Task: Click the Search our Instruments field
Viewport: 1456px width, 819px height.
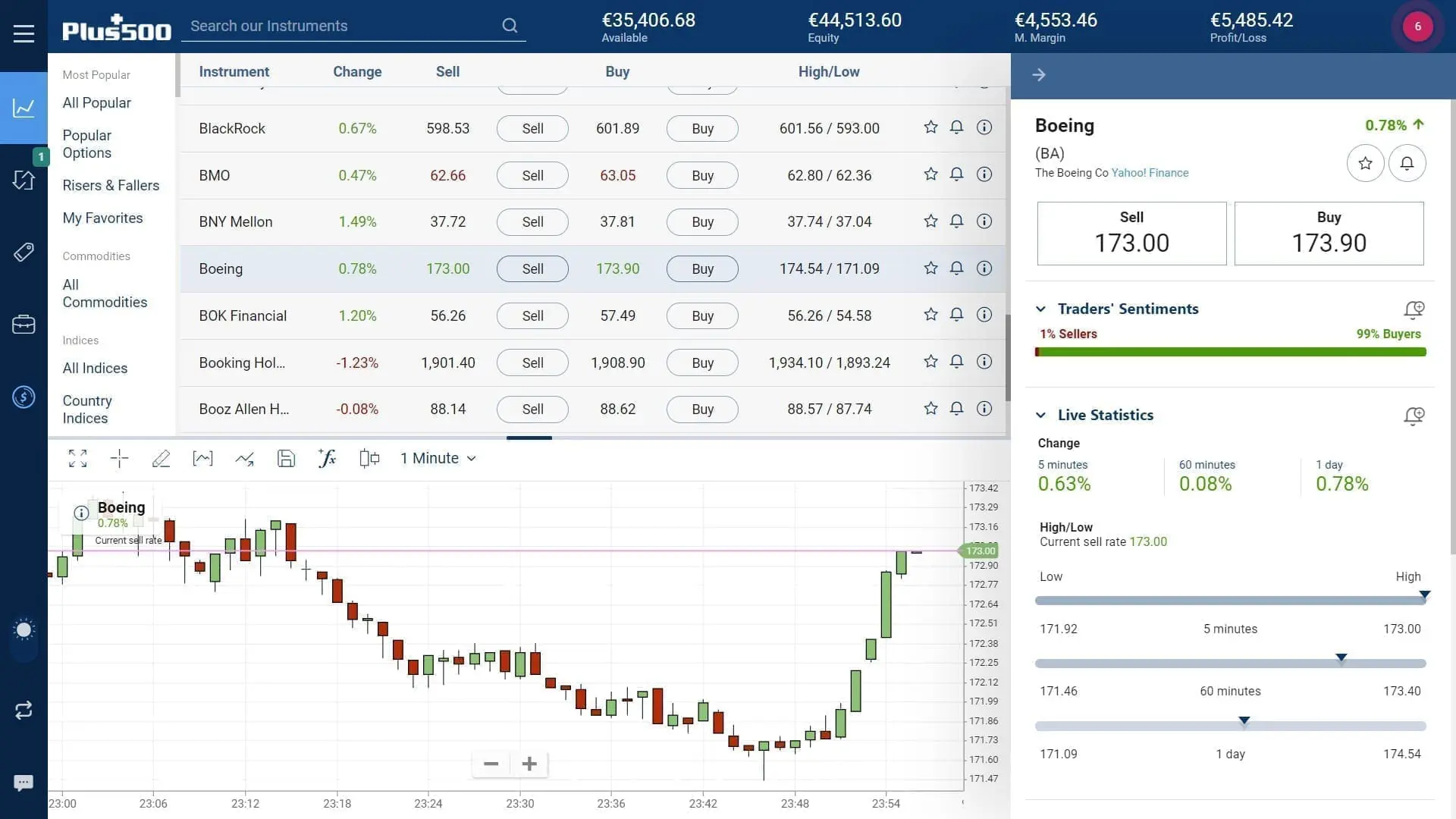Action: [x=341, y=26]
